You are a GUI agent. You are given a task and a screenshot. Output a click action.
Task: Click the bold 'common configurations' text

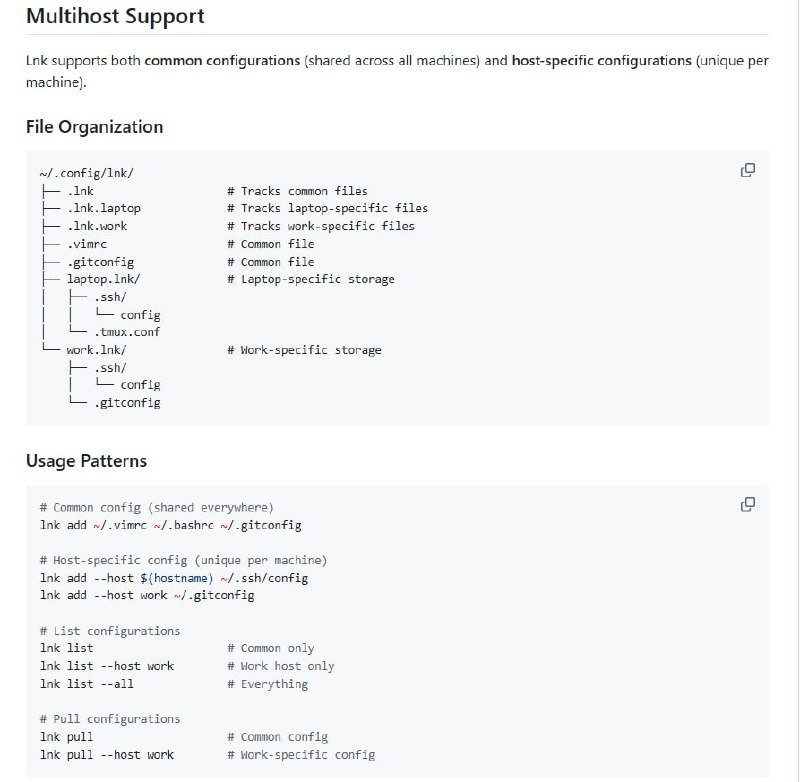pos(223,61)
